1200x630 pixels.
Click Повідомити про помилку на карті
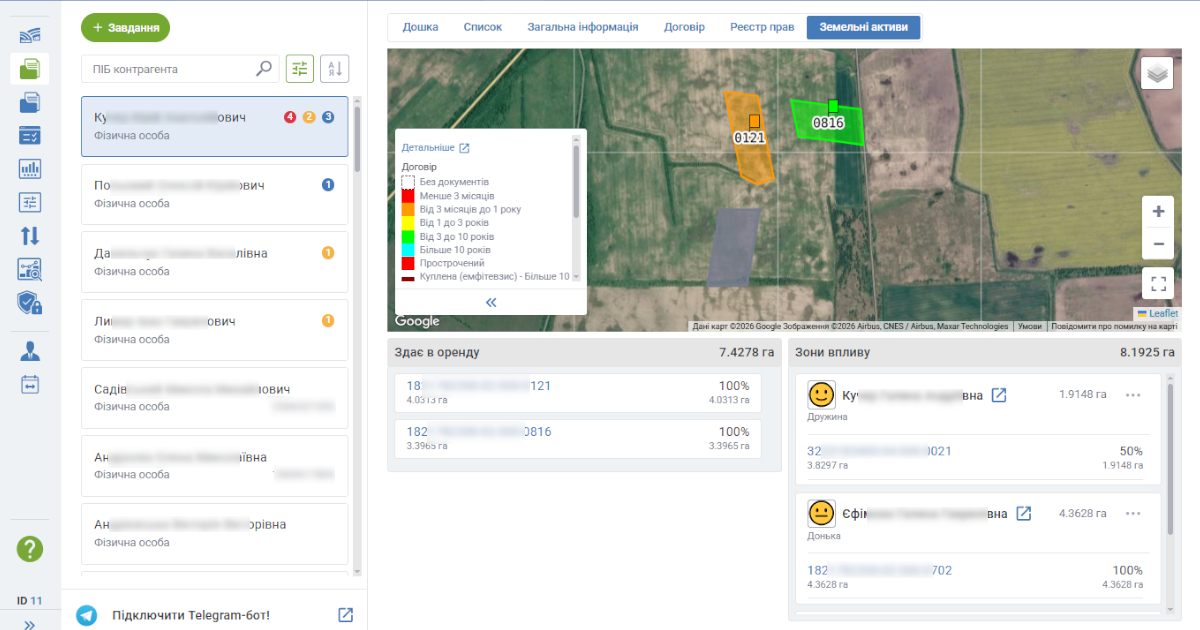[x=1115, y=326]
